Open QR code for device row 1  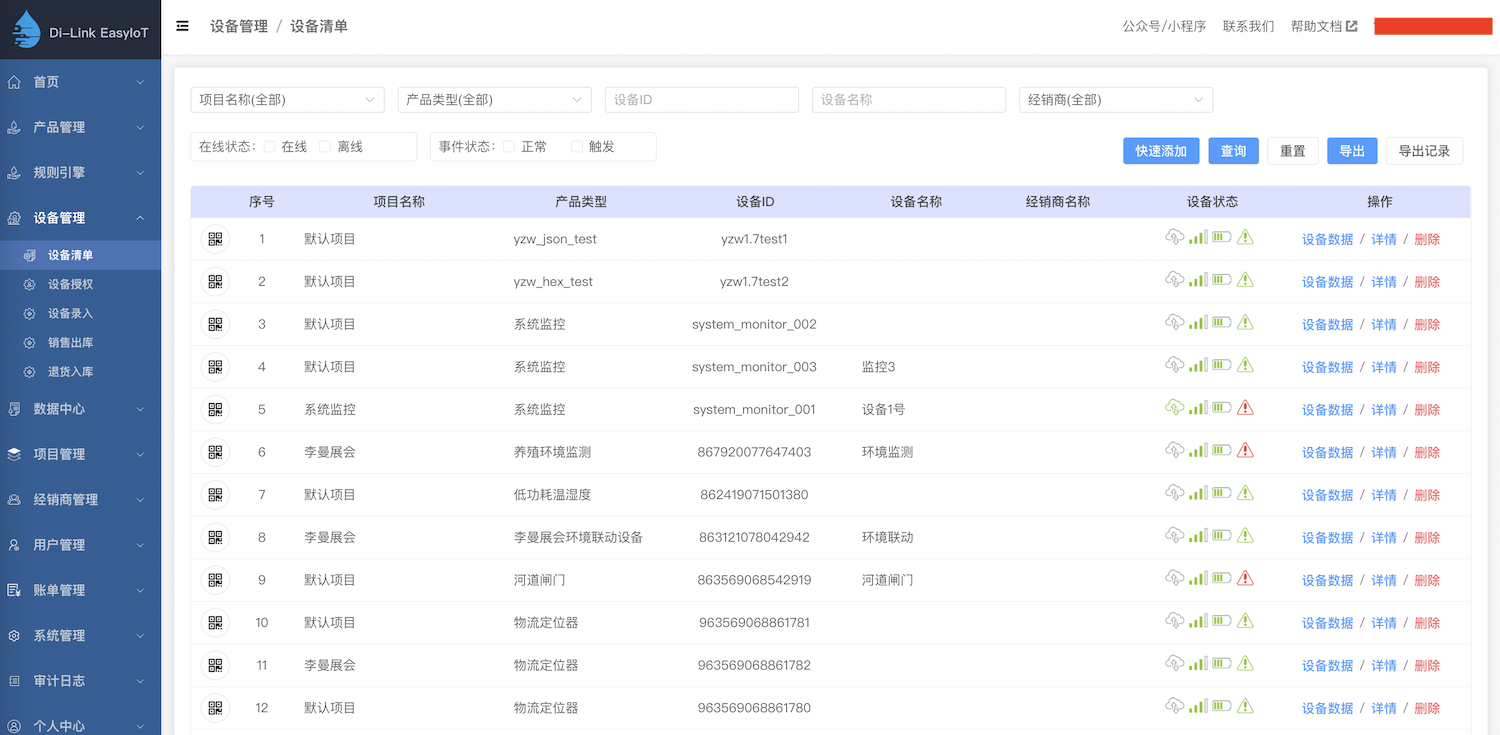click(215, 239)
